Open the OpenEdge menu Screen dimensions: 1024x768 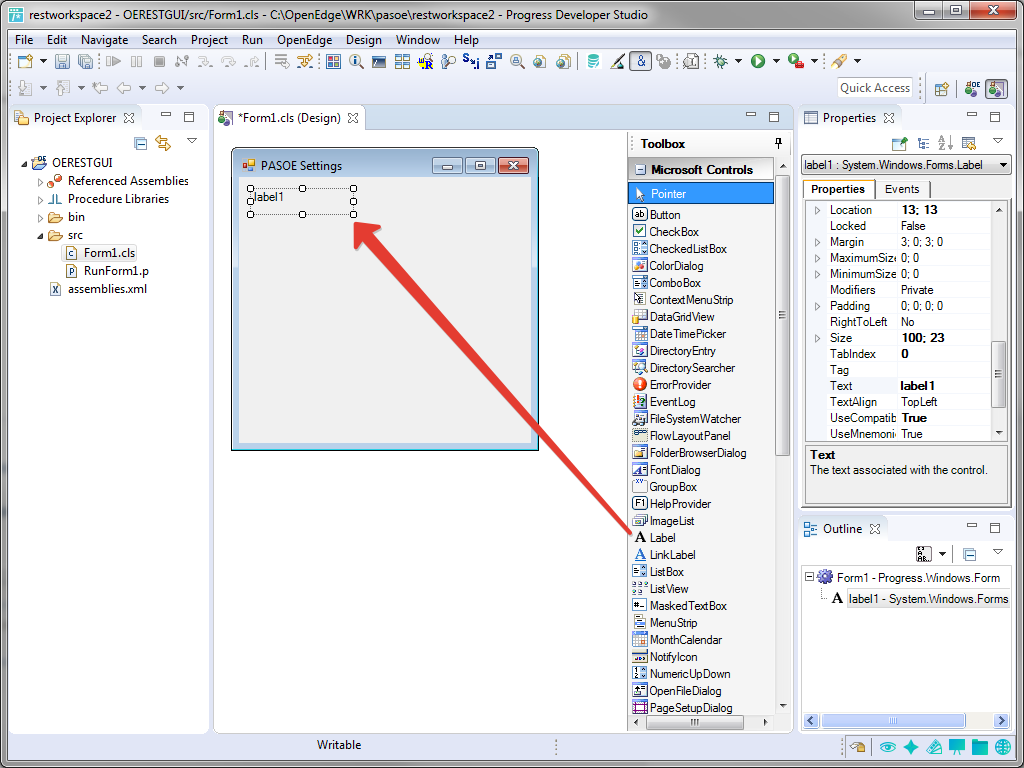304,40
